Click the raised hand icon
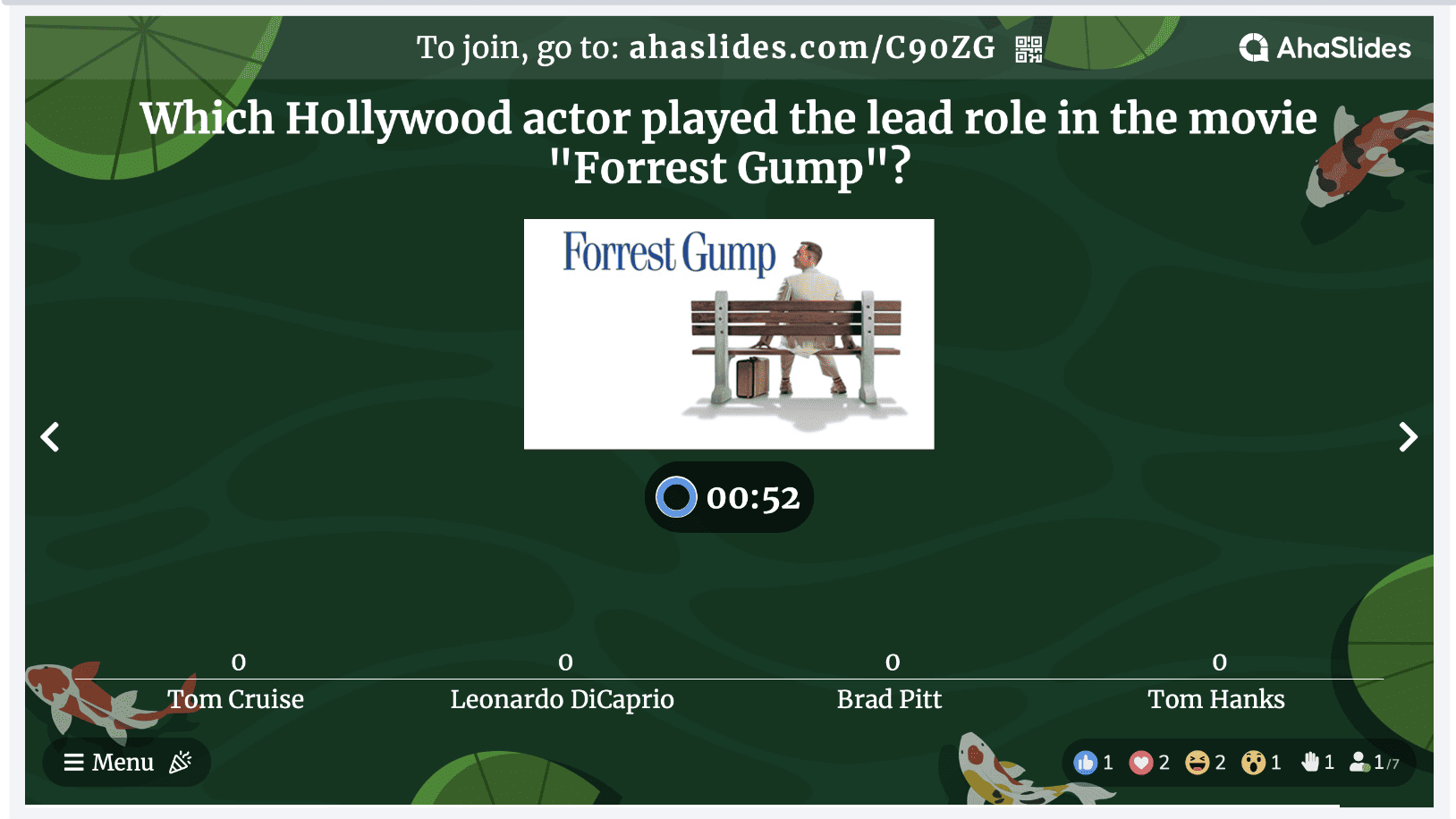Image resolution: width=1456 pixels, height=819 pixels. [x=1309, y=762]
